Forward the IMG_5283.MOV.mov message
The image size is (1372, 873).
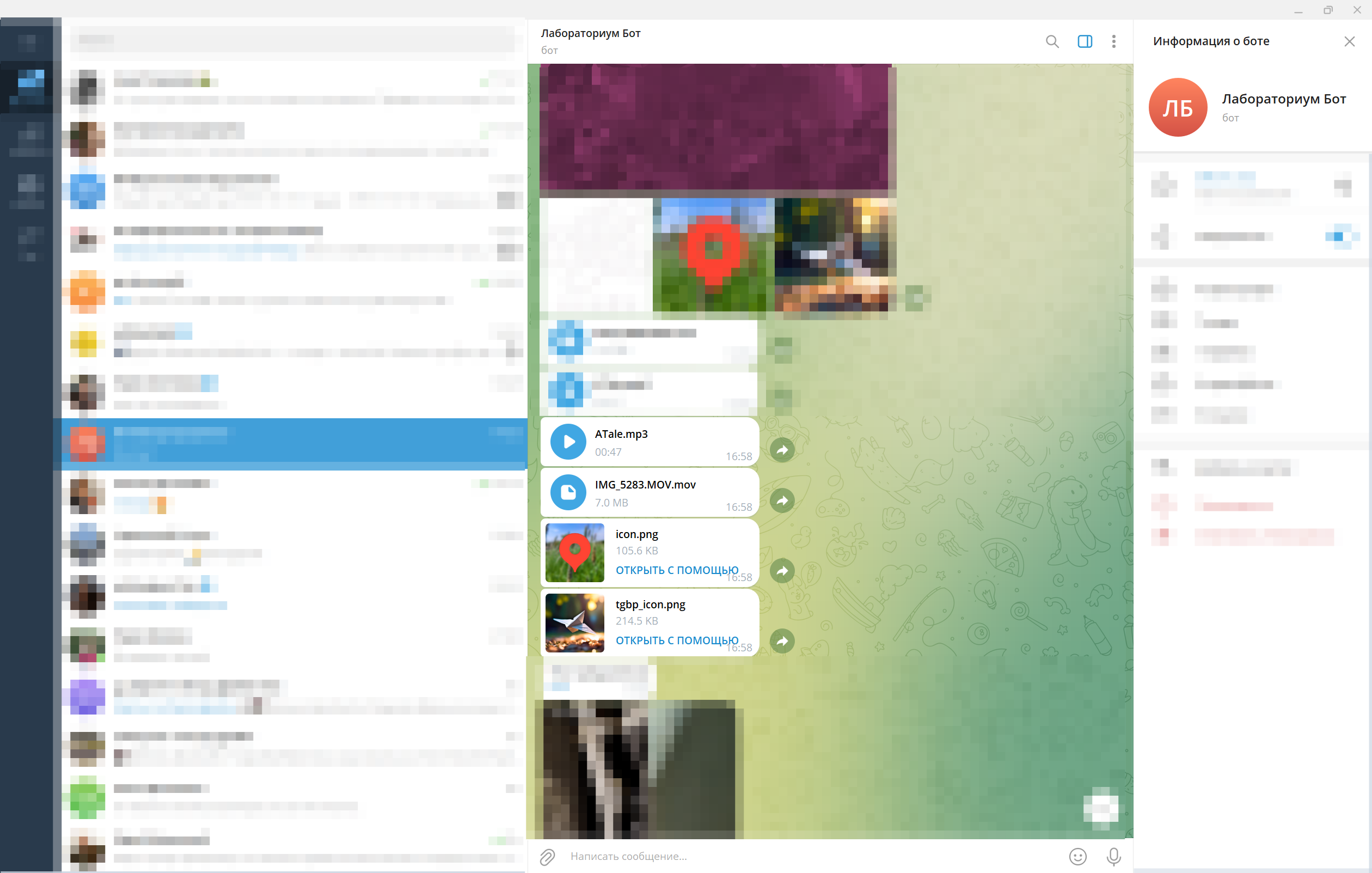[x=782, y=501]
